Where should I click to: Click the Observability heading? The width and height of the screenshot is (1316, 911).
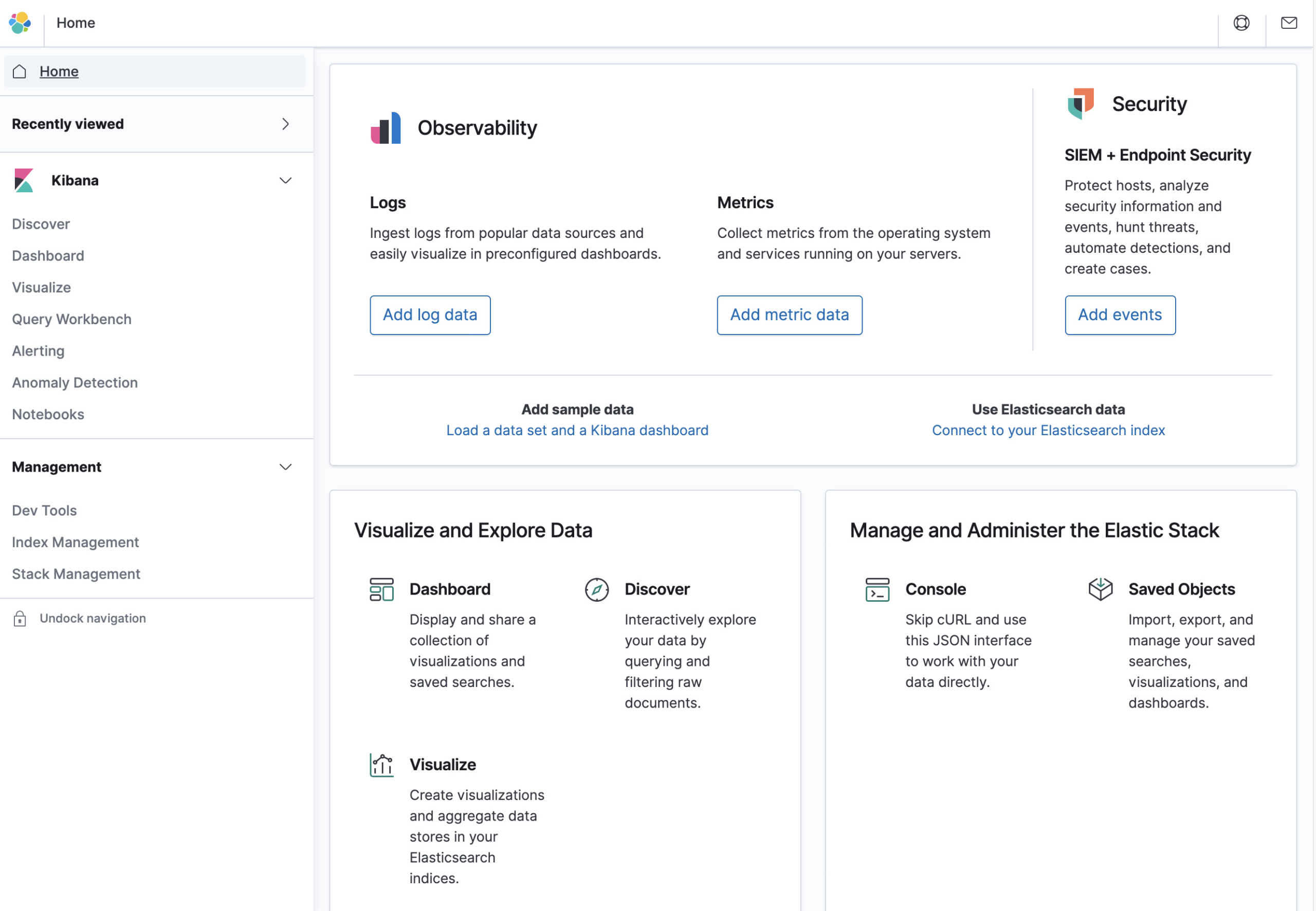pyautogui.click(x=477, y=128)
